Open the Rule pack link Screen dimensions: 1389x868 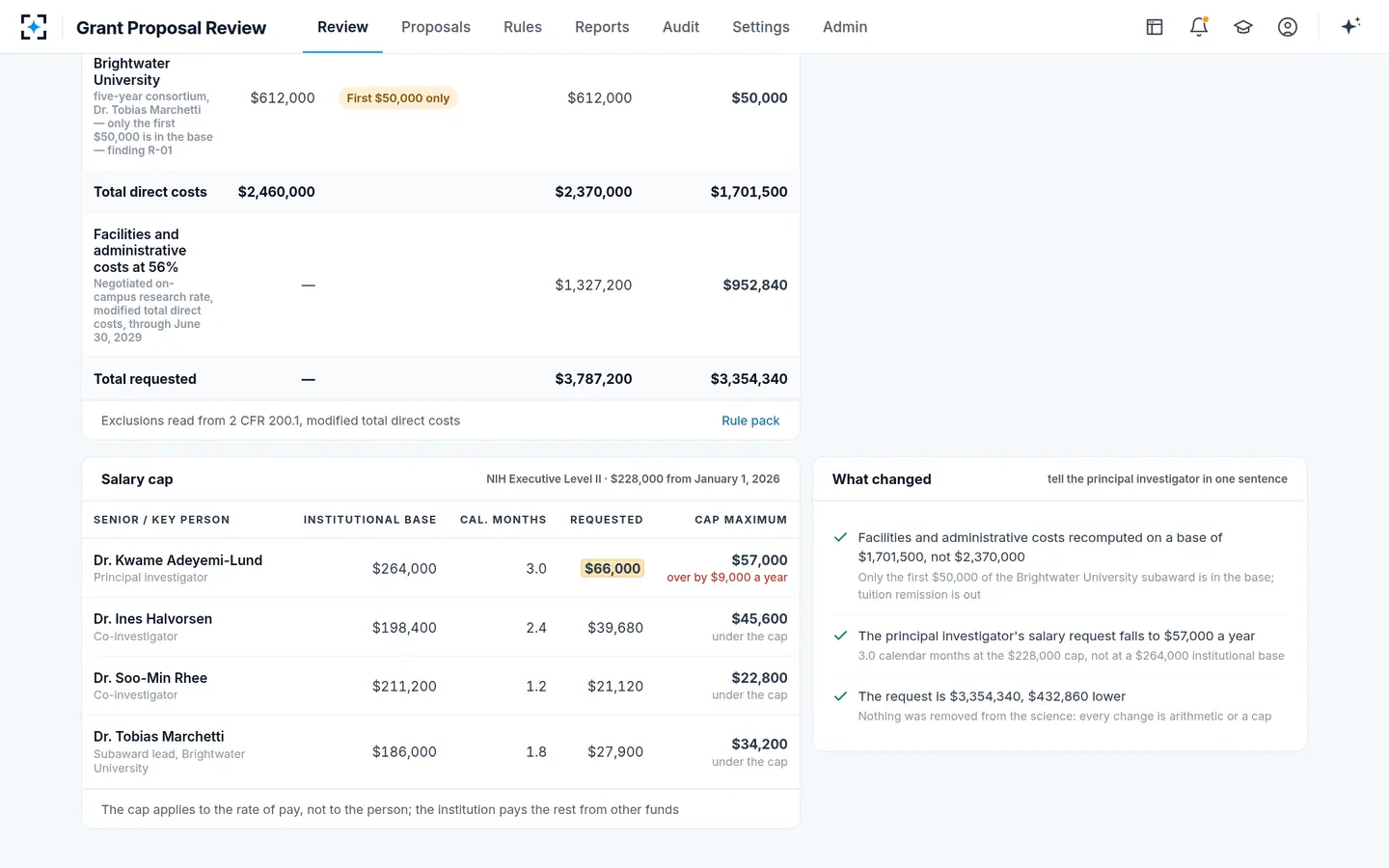tap(750, 420)
